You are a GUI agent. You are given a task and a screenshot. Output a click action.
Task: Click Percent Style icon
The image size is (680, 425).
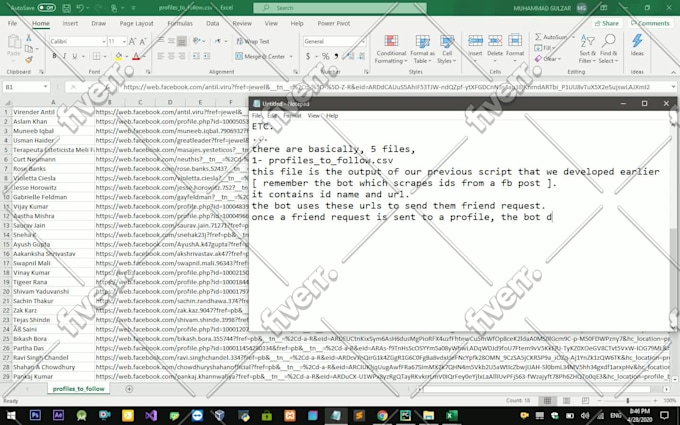(325, 56)
